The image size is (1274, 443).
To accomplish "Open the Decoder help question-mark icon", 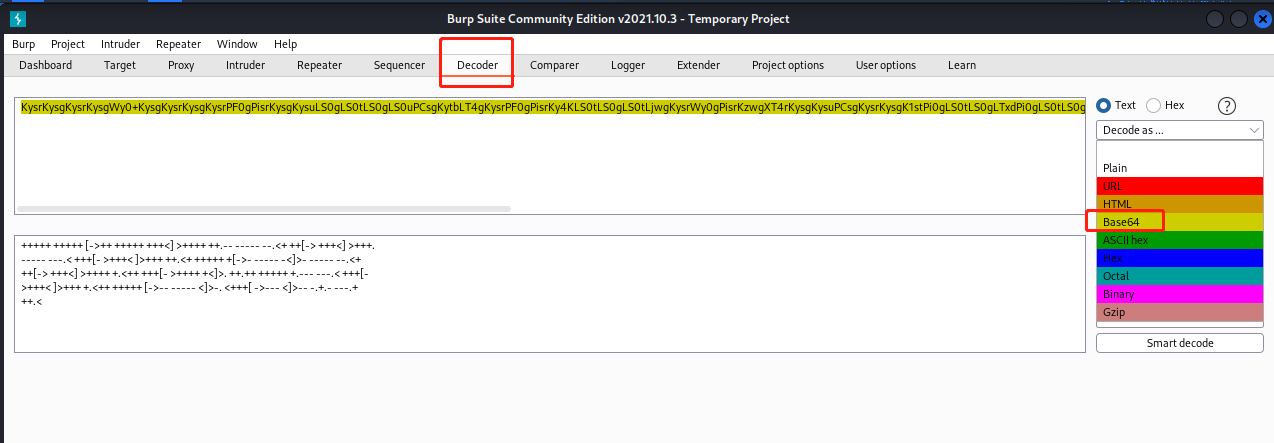I will [1228, 106].
